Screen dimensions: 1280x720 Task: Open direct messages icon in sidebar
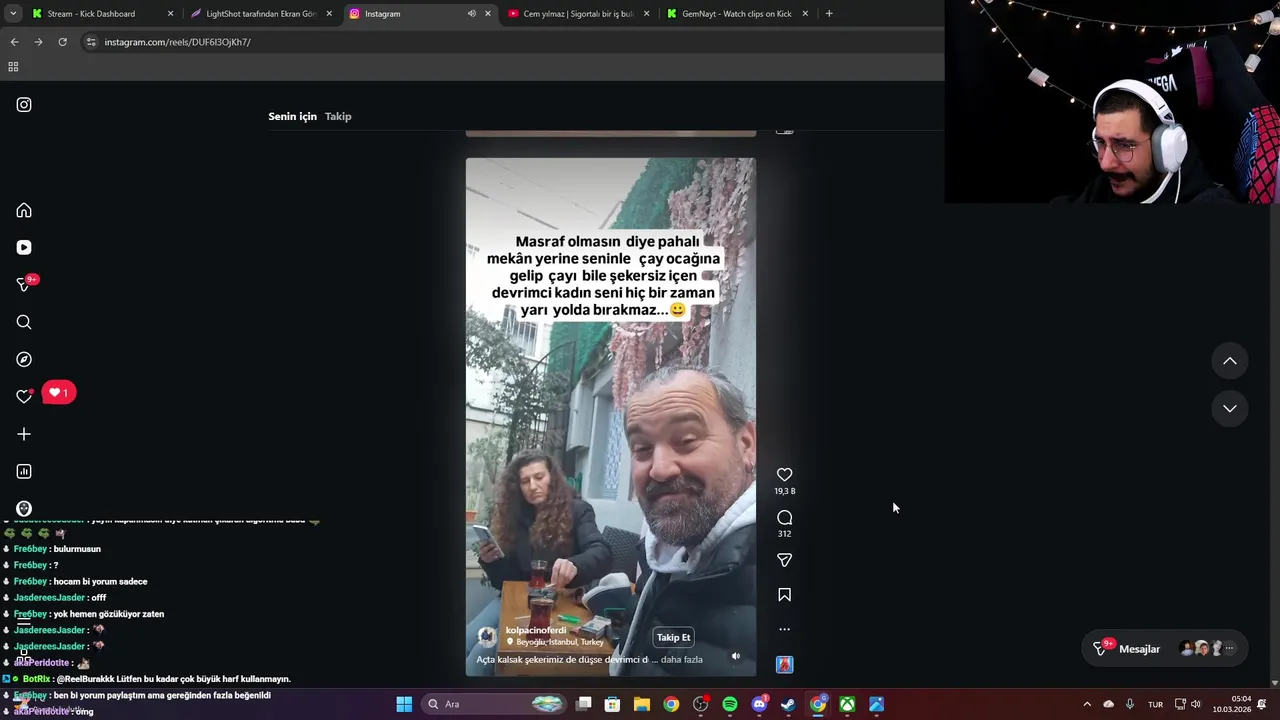pos(24,285)
